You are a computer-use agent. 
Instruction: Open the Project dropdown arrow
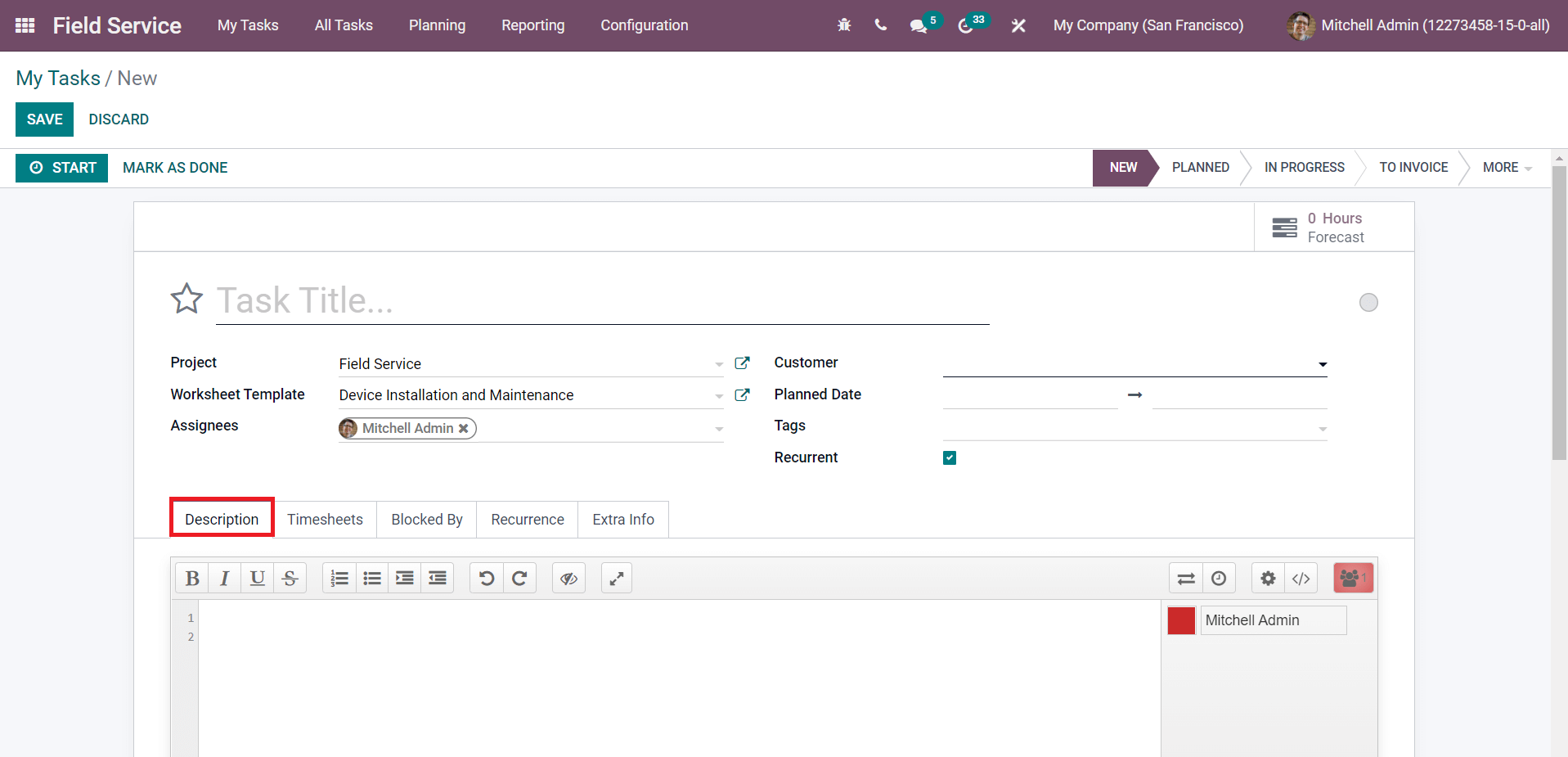[x=718, y=363]
